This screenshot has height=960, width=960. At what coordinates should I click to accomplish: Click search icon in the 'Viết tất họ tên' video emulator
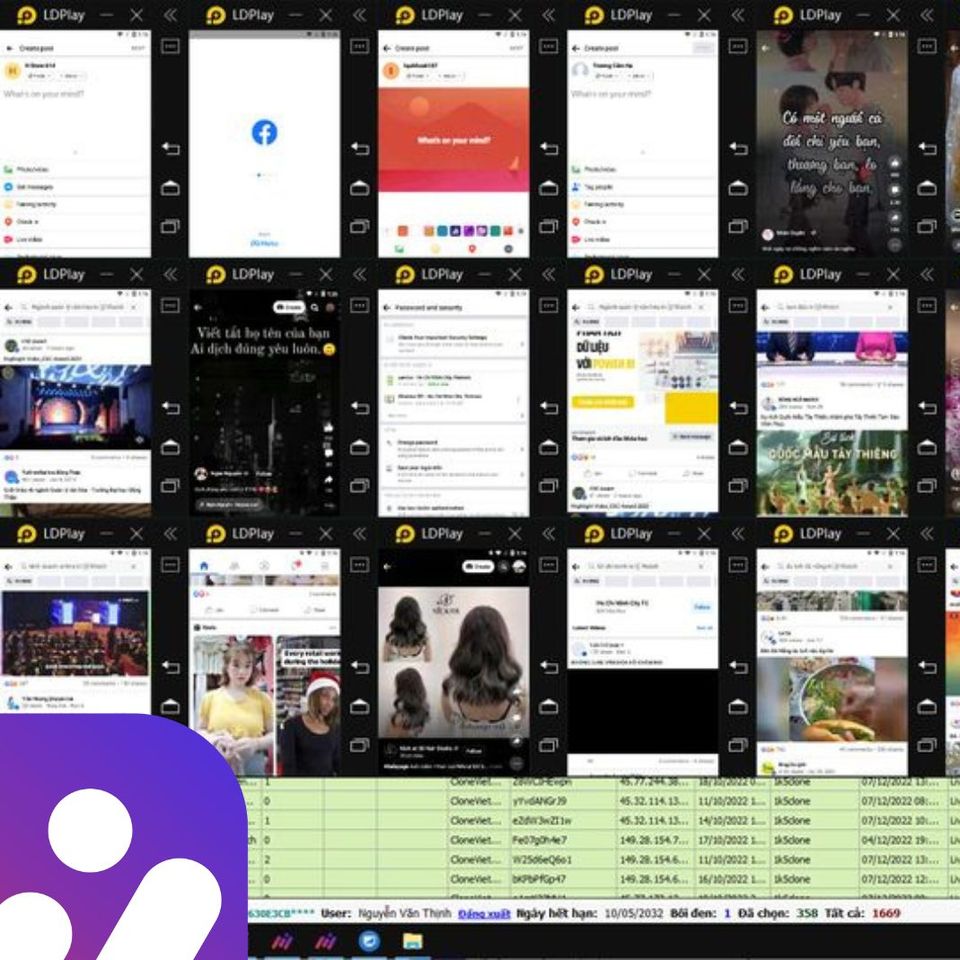[x=314, y=307]
